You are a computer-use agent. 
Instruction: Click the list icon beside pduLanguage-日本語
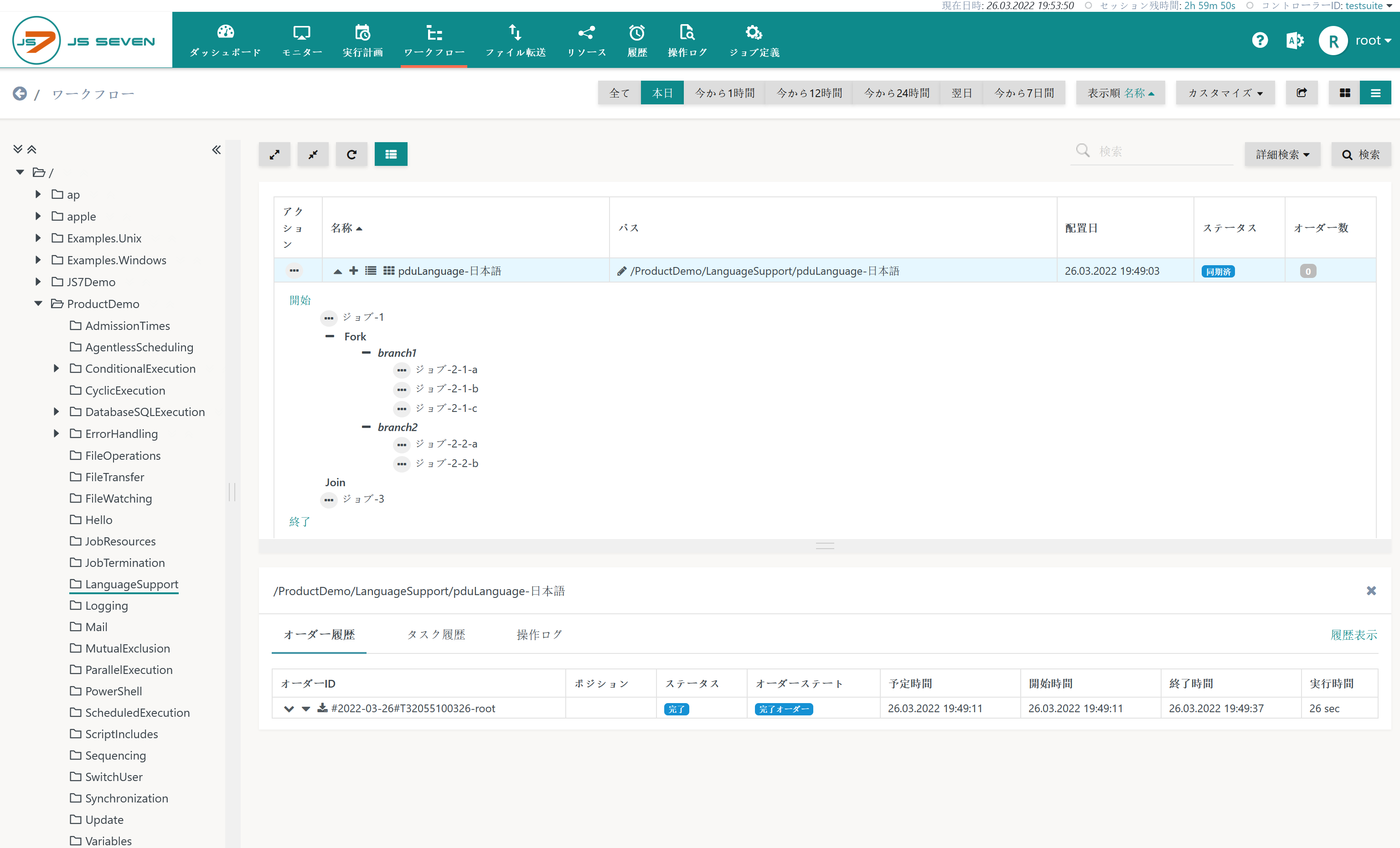point(371,270)
